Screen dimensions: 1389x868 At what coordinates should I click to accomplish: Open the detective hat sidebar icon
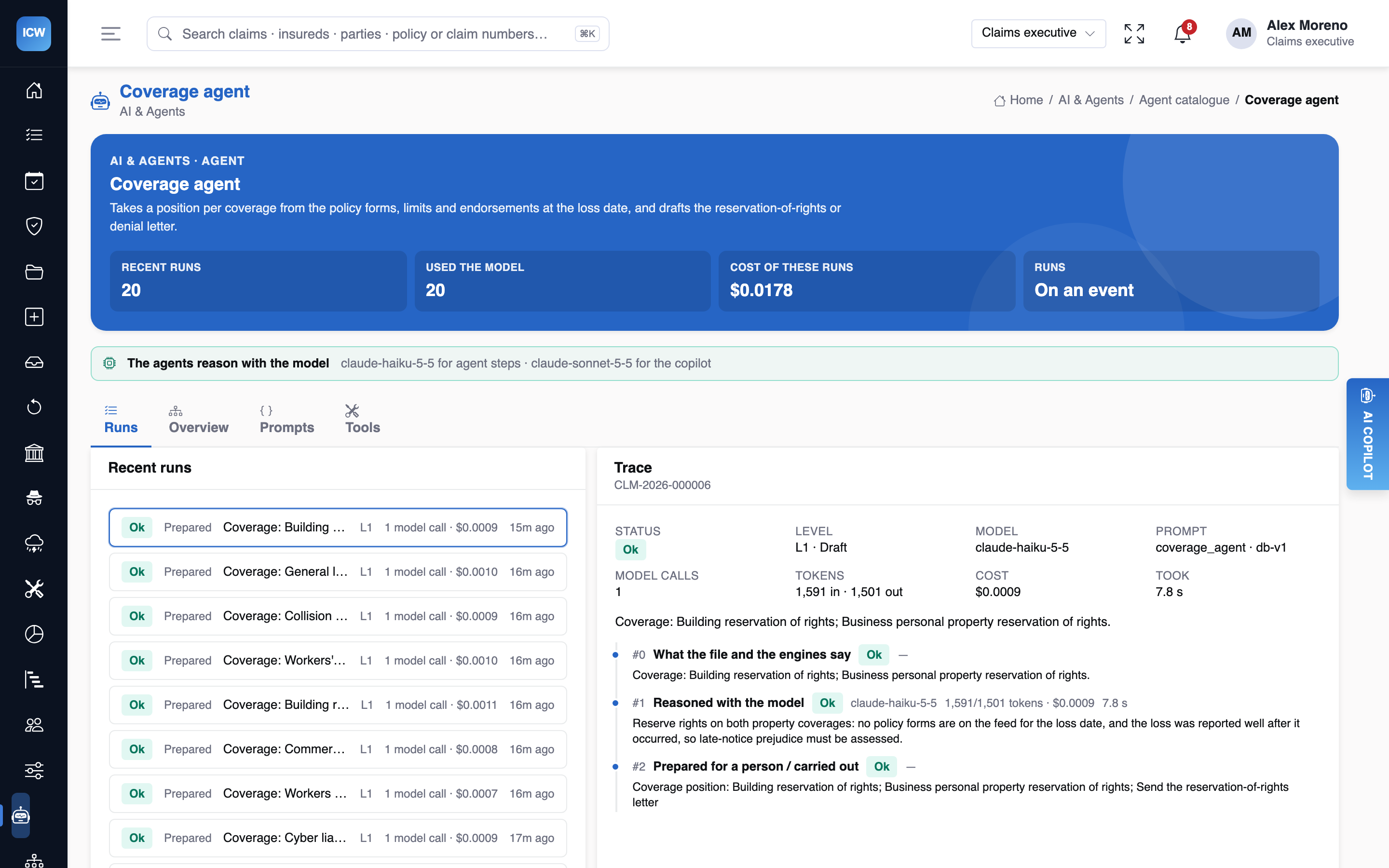point(34,498)
